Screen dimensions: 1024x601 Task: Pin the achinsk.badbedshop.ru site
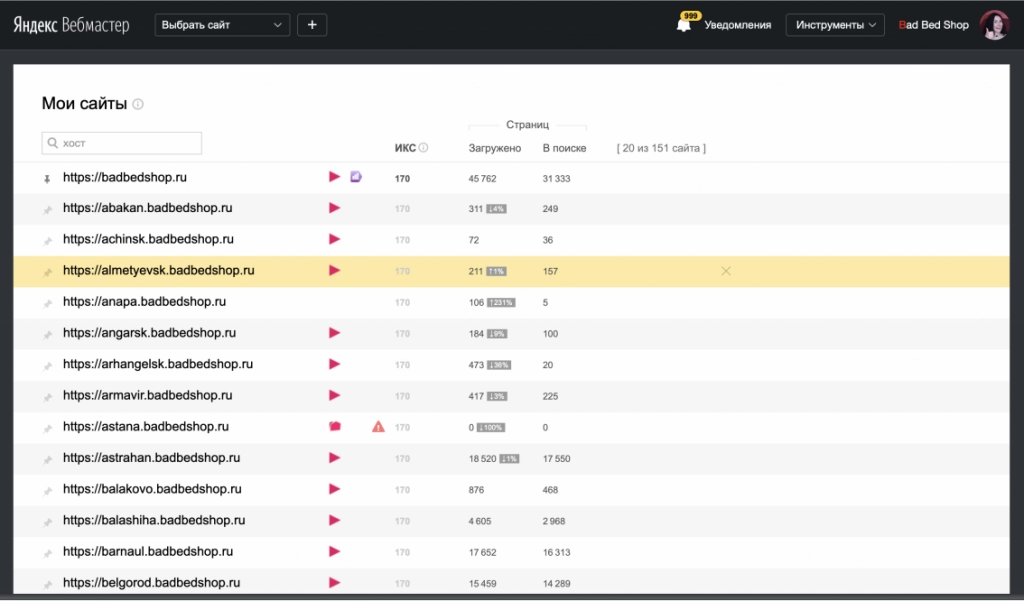47,241
